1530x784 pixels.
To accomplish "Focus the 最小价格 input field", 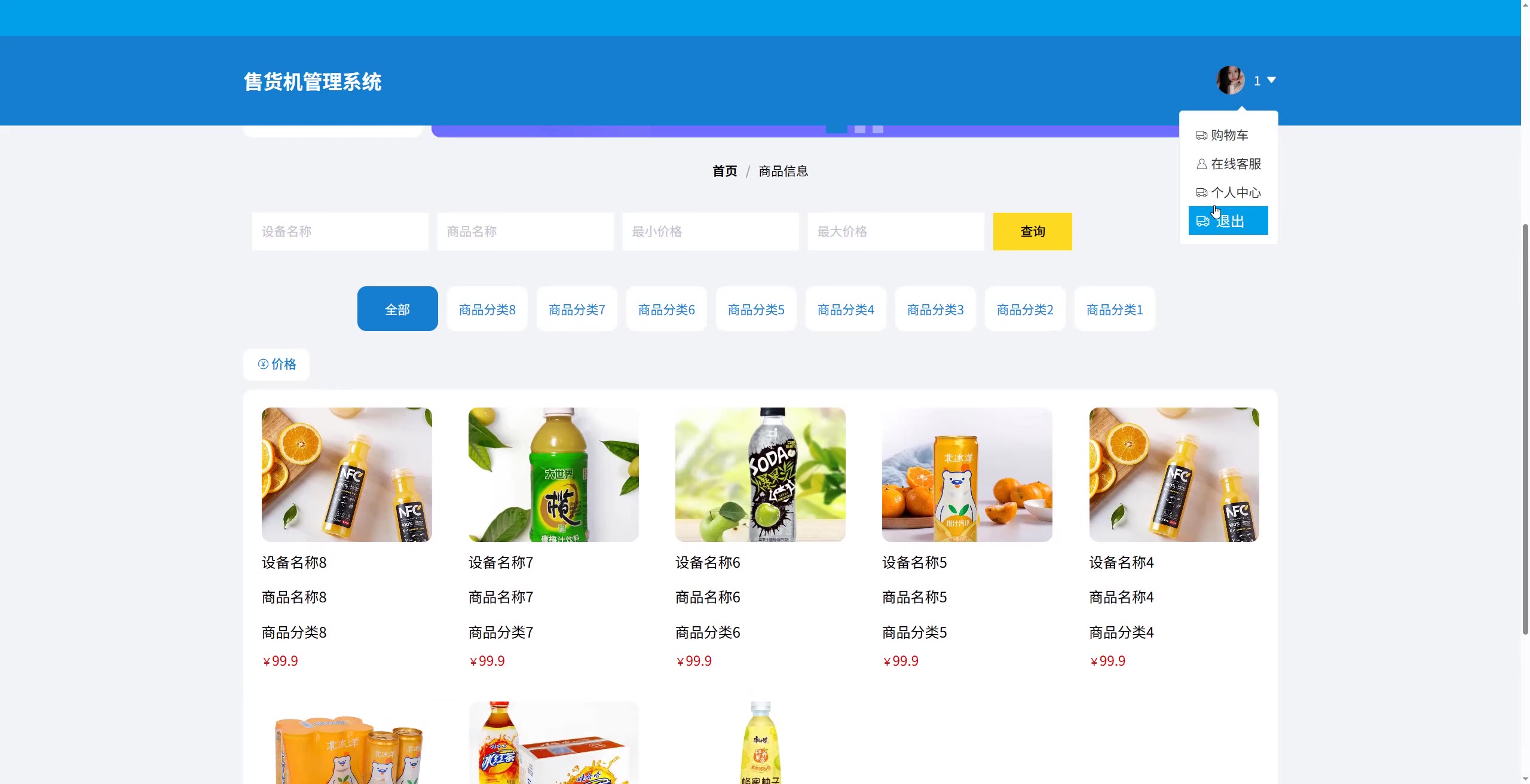I will point(710,232).
